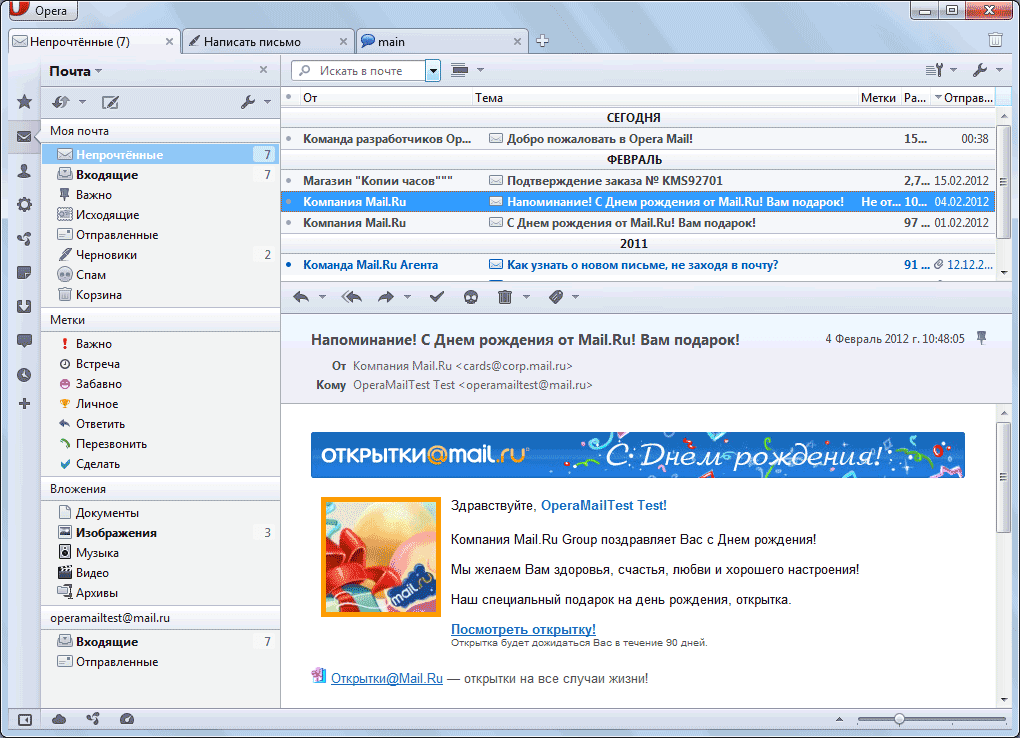1020x738 pixels.
Task: Open the search field dropdown arrow
Action: 433,70
